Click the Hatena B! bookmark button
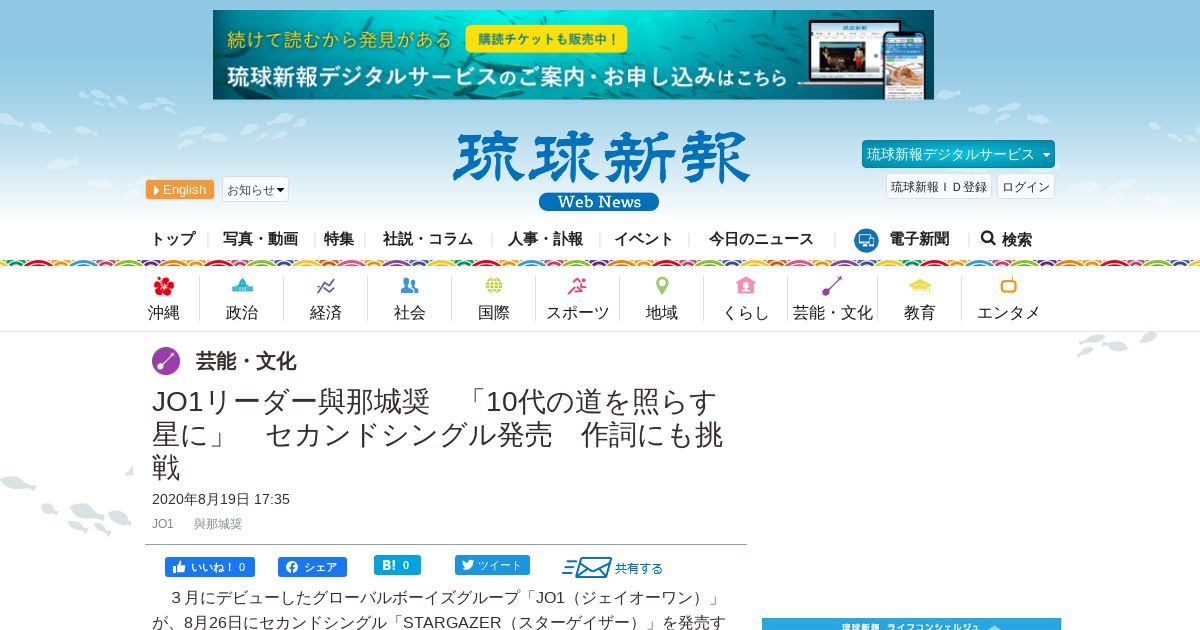 397,565
